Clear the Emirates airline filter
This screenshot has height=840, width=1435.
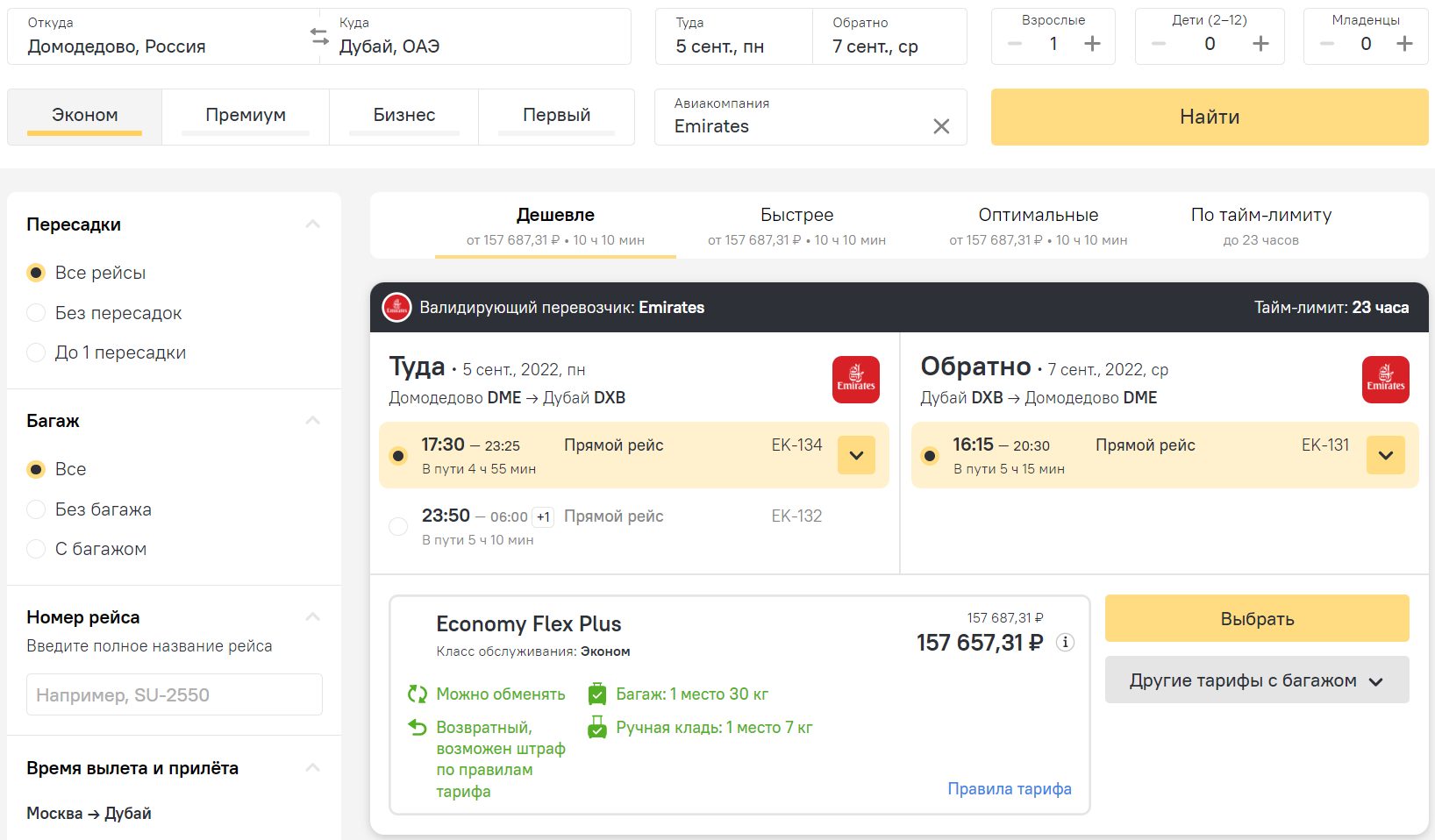[x=941, y=126]
